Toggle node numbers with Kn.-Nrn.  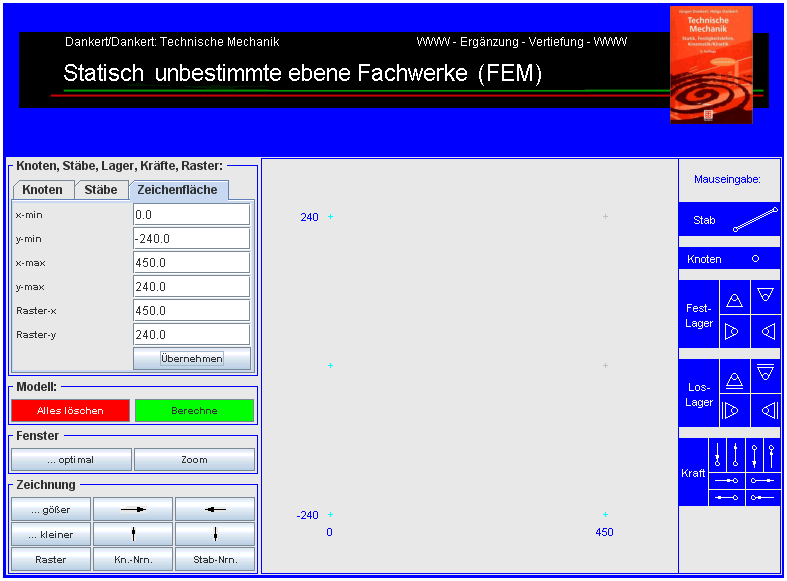pyautogui.click(x=133, y=560)
